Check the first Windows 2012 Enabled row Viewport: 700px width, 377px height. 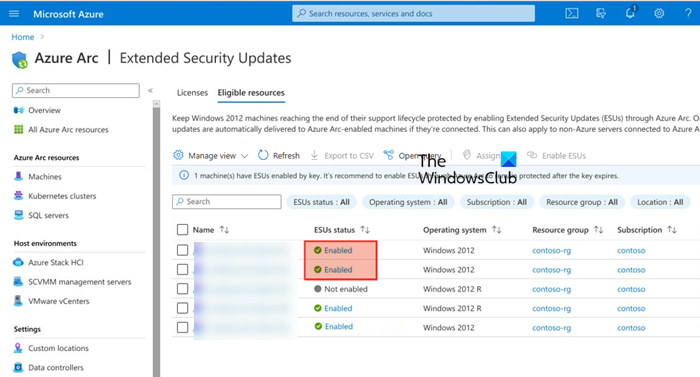coord(182,250)
